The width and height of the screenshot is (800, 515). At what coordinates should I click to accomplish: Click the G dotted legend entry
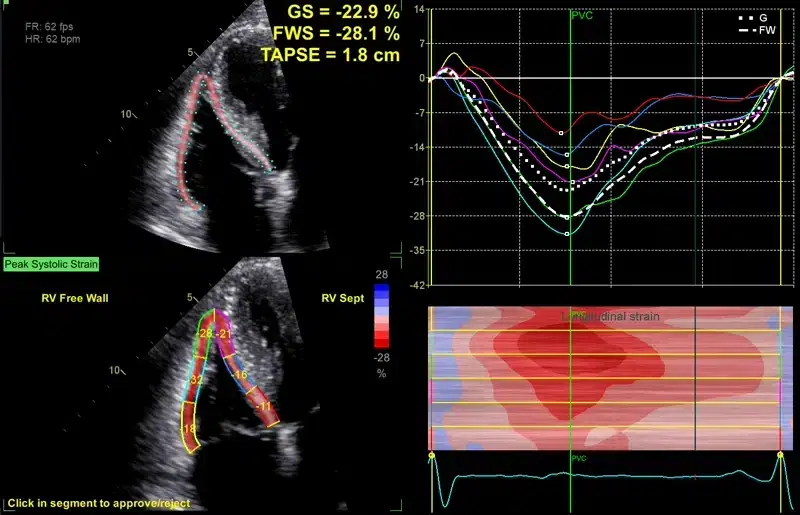pyautogui.click(x=752, y=18)
